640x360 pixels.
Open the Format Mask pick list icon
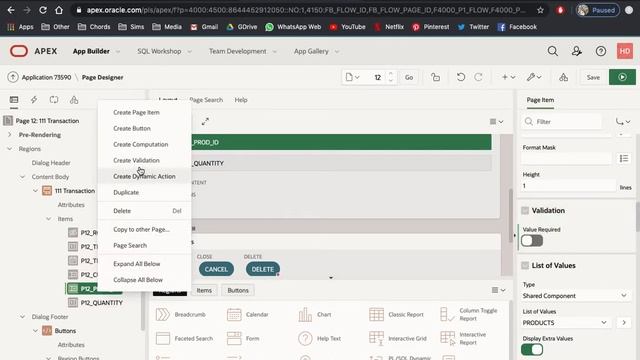click(x=624, y=158)
